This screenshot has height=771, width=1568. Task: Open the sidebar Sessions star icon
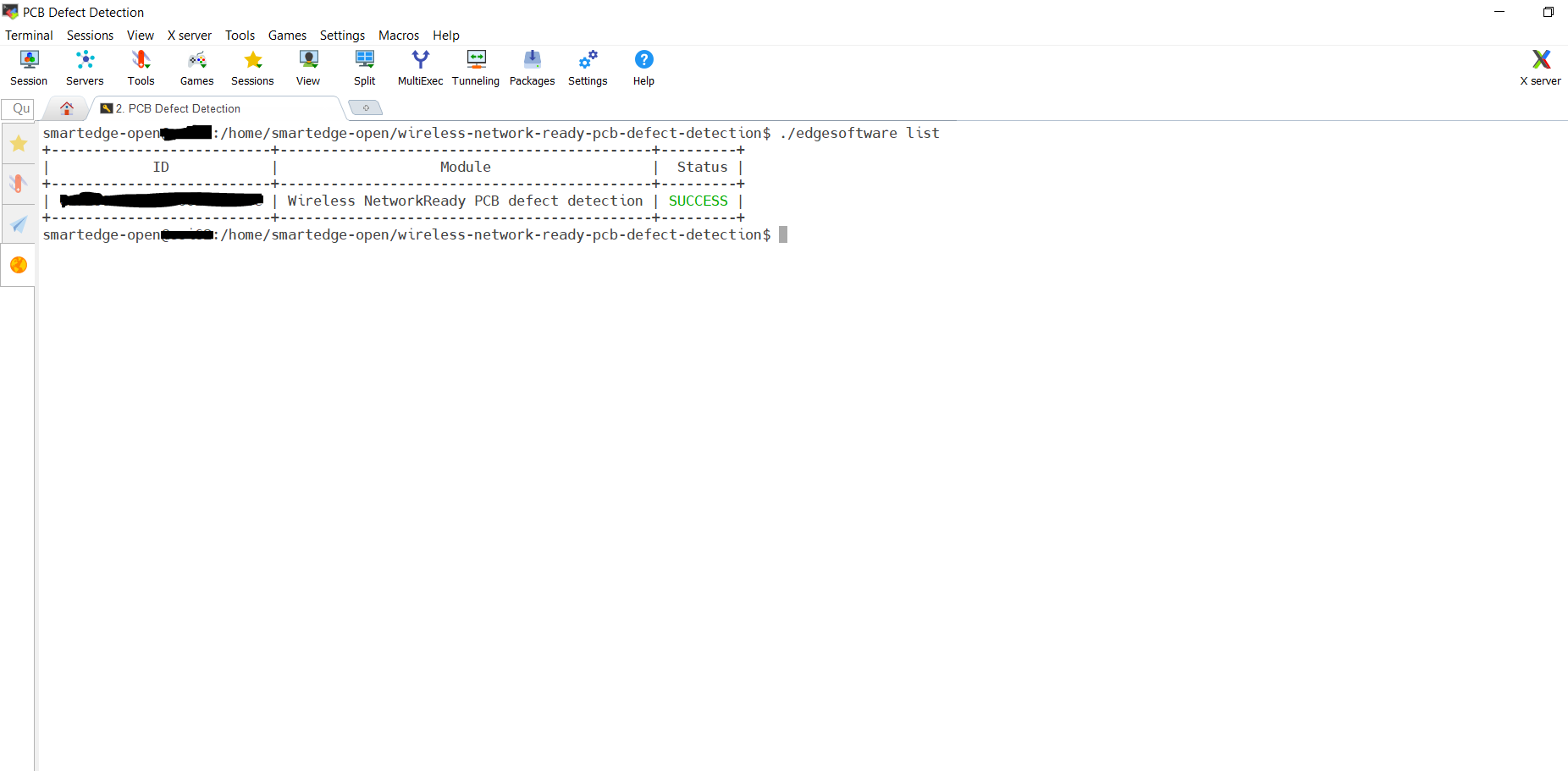pyautogui.click(x=19, y=144)
